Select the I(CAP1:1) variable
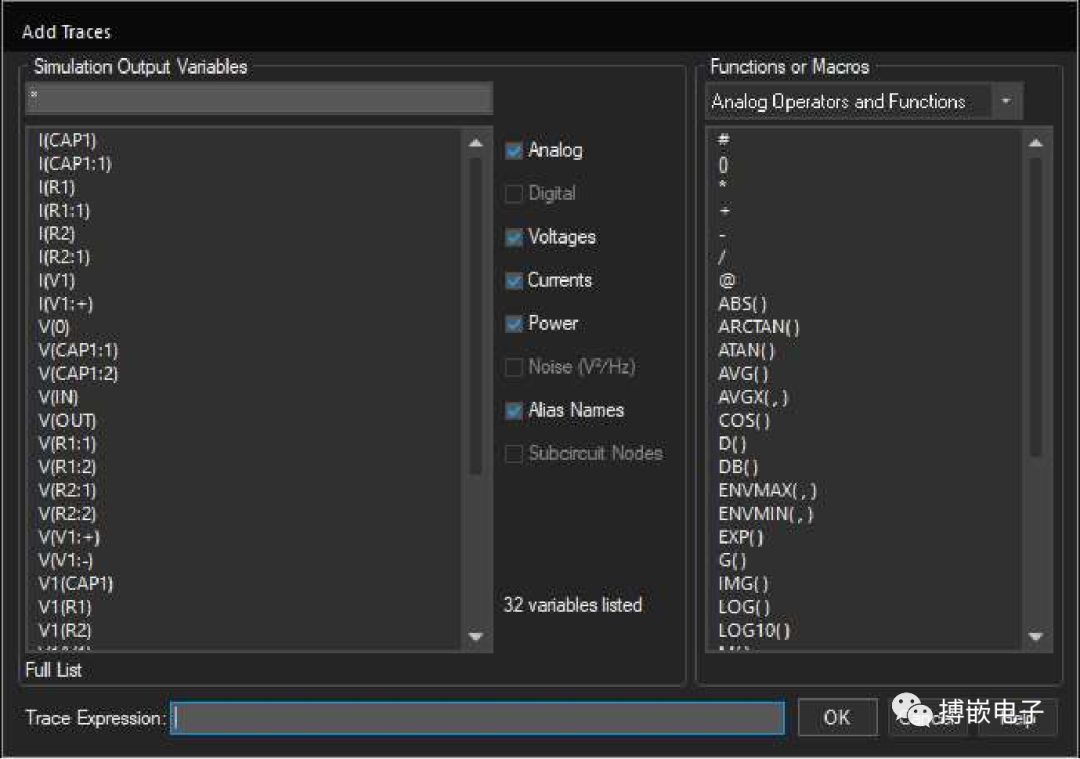The image size is (1080, 759). point(75,164)
